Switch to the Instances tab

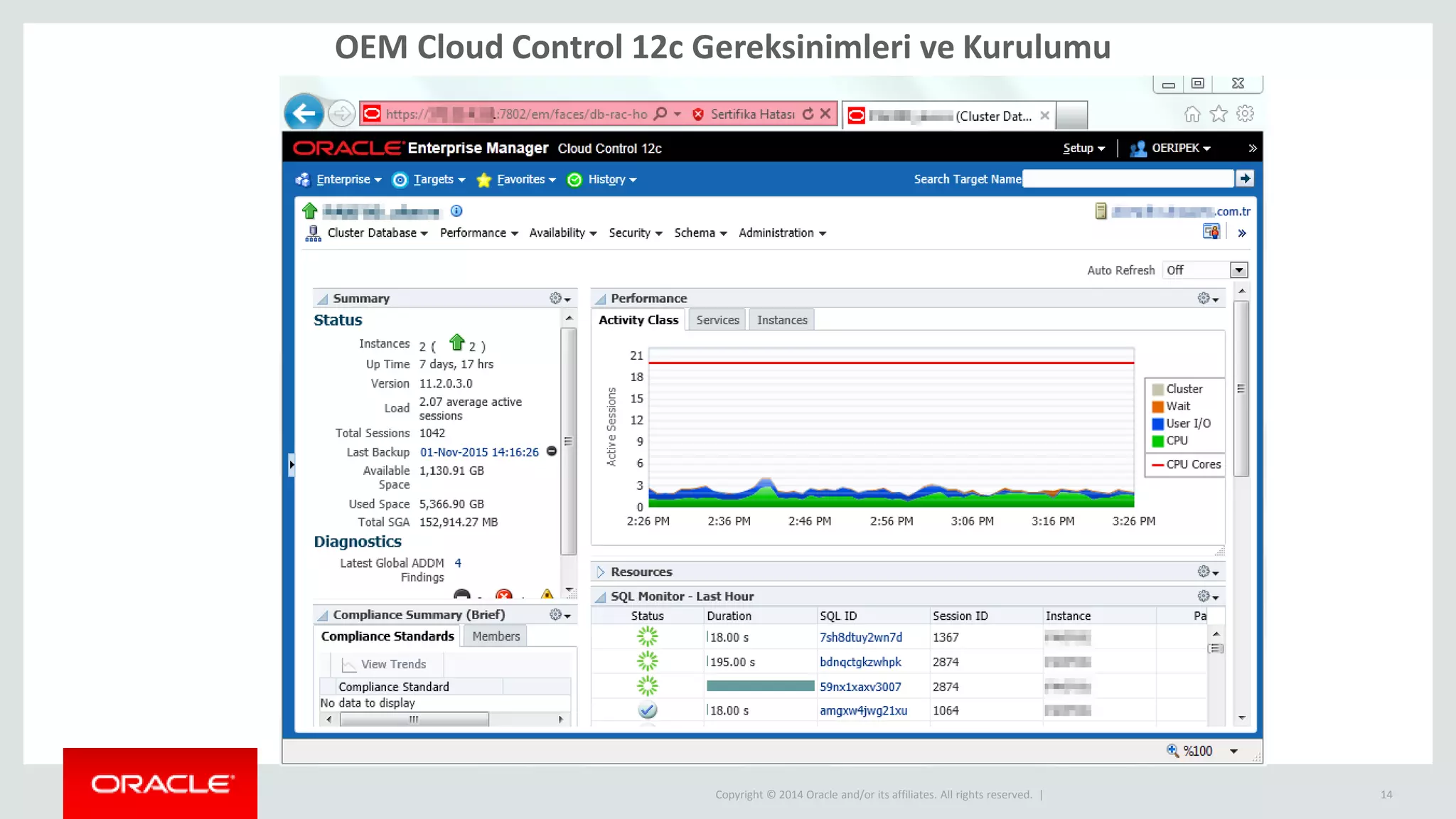point(782,320)
